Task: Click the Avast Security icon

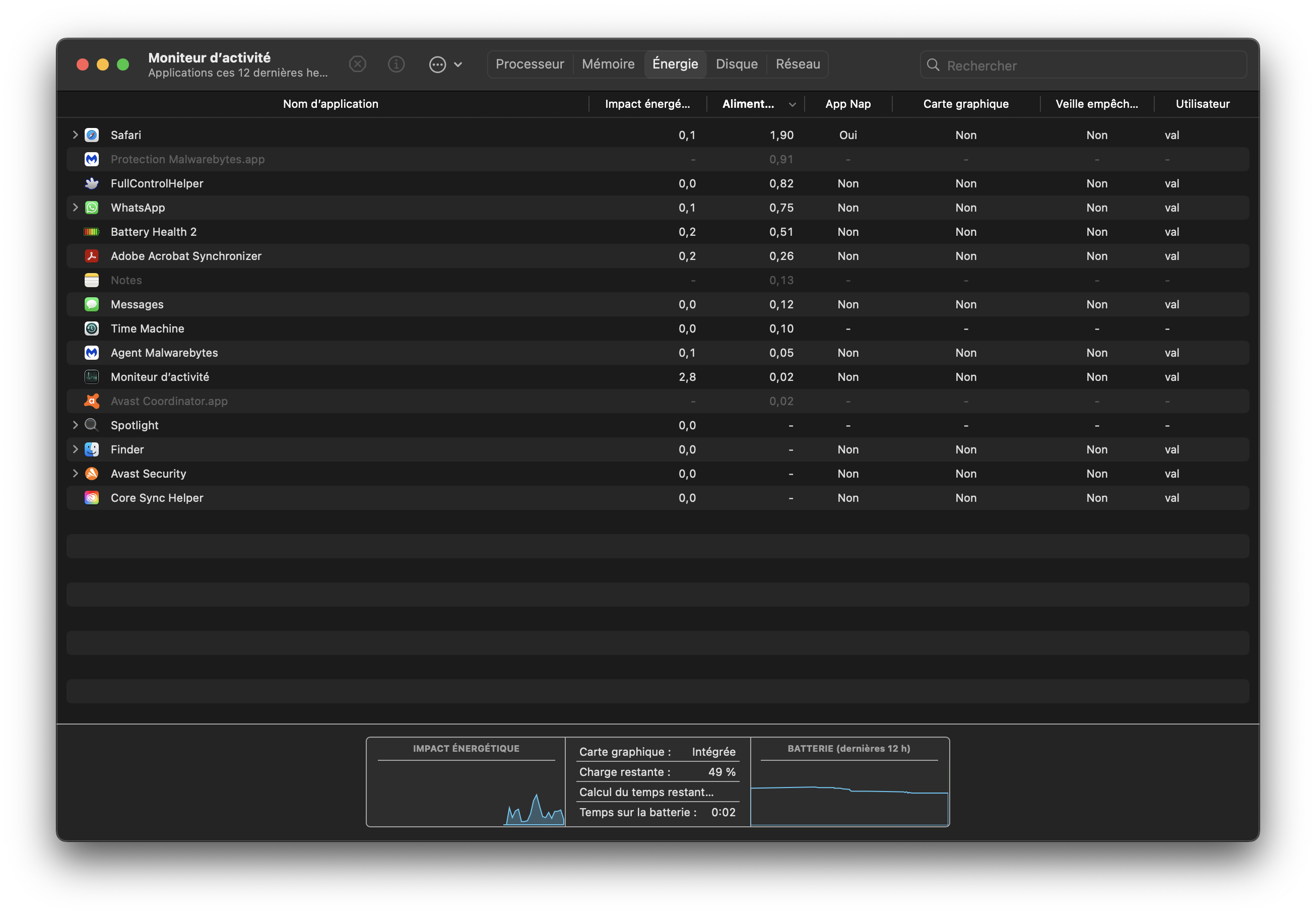Action: [x=92, y=474]
